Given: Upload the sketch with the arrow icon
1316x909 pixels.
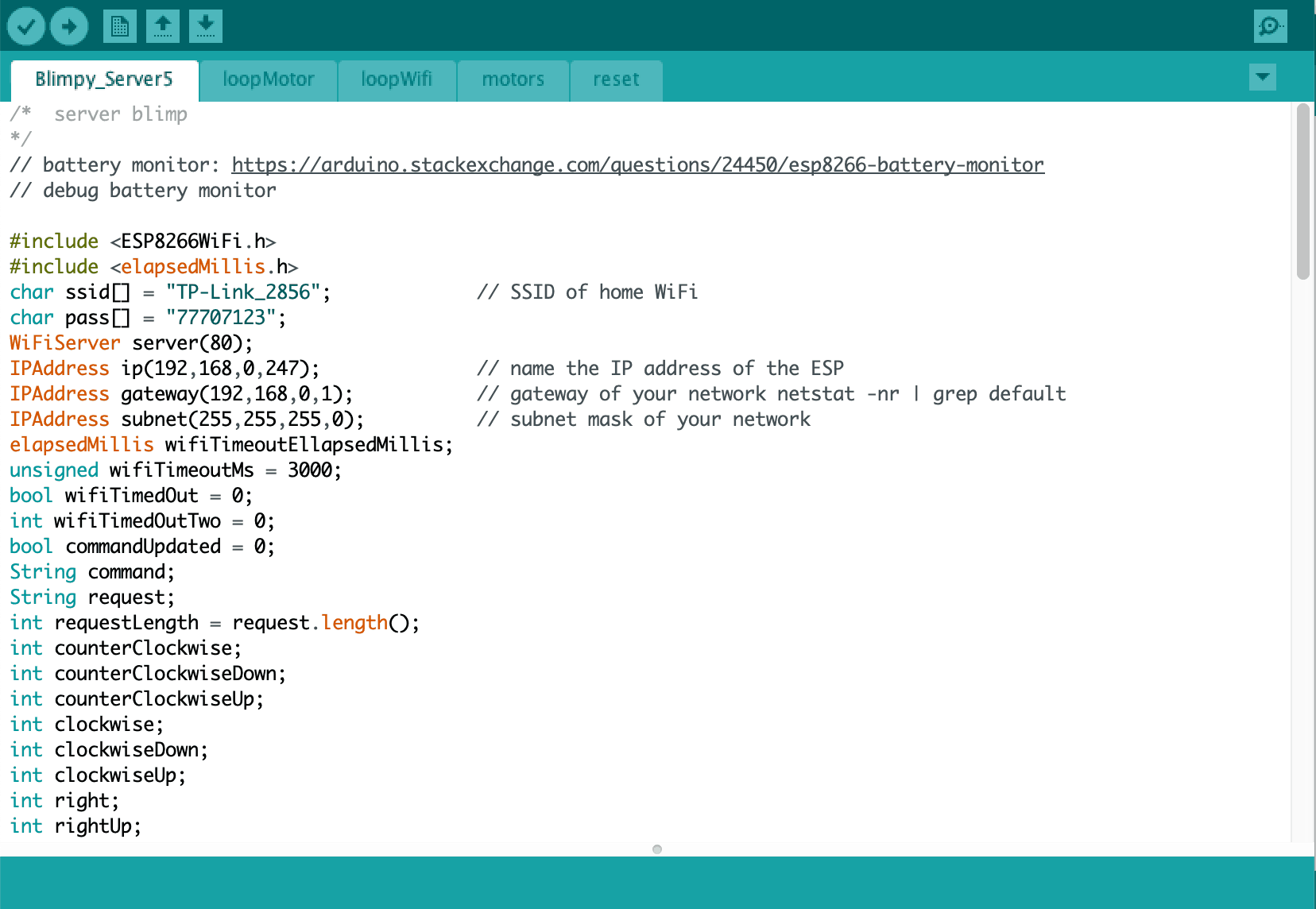Looking at the screenshot, I should (69, 26).
